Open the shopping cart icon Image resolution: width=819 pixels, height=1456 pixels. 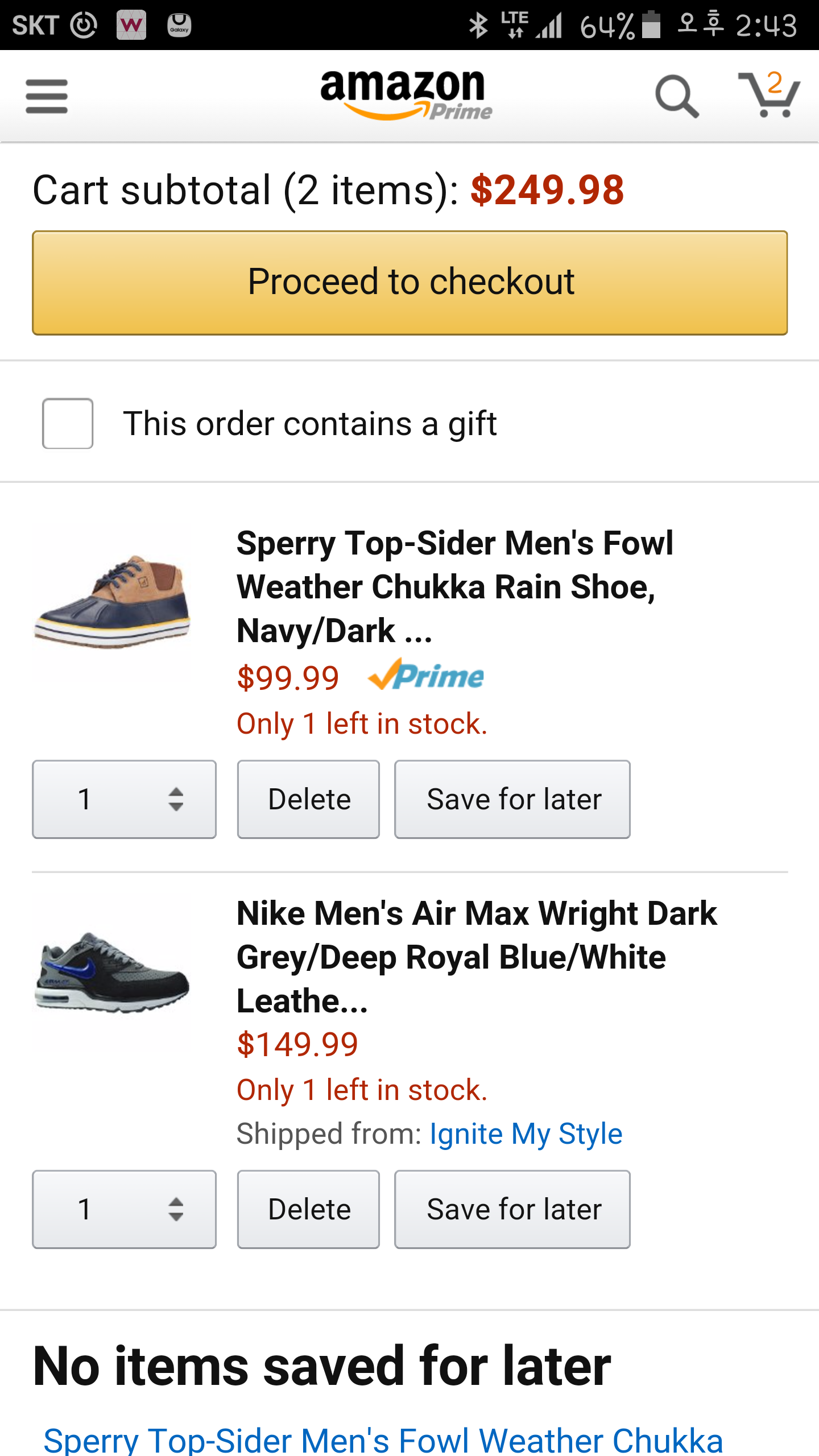coord(769,95)
